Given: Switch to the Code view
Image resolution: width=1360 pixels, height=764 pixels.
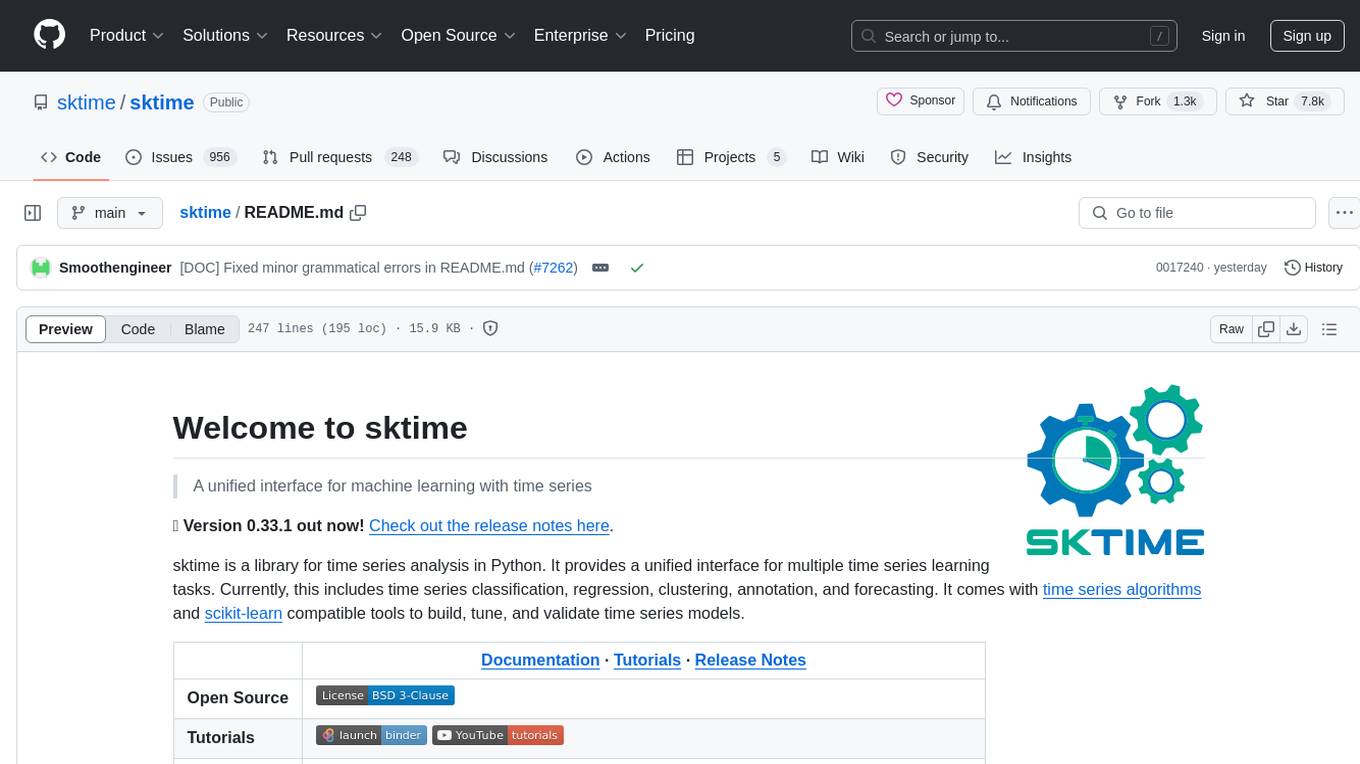Looking at the screenshot, I should click(138, 329).
